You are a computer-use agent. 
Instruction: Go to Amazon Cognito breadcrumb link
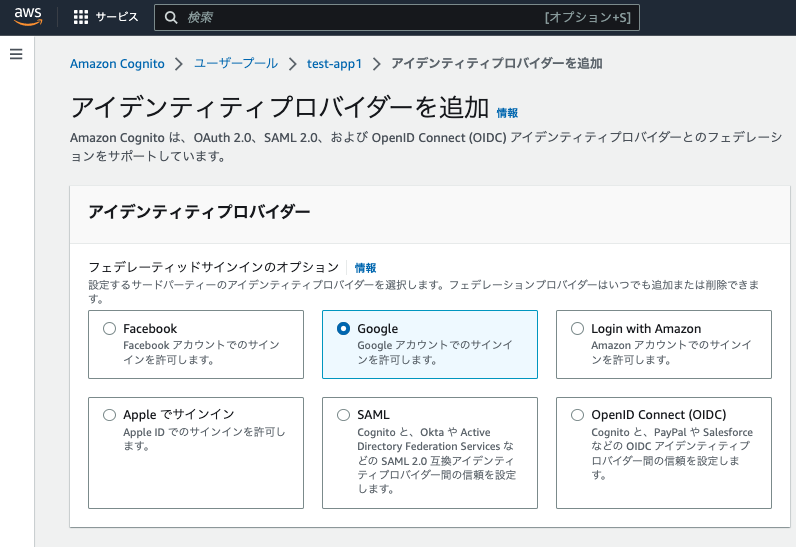tap(117, 64)
